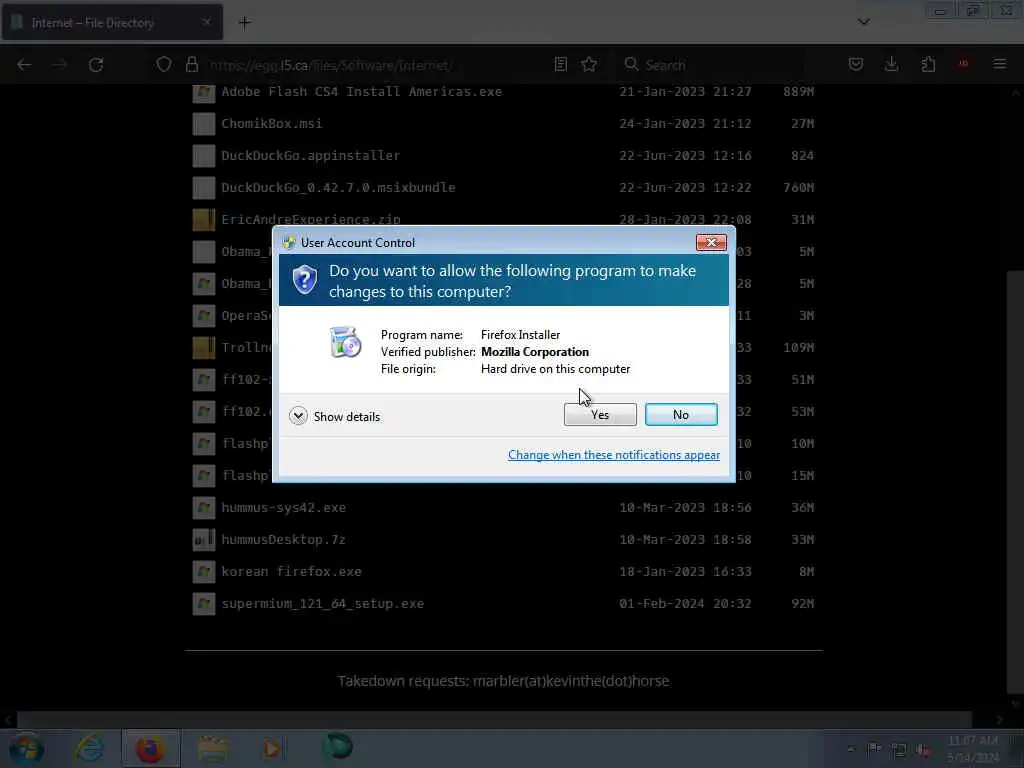Open Windows Explorer from the taskbar

point(212,748)
